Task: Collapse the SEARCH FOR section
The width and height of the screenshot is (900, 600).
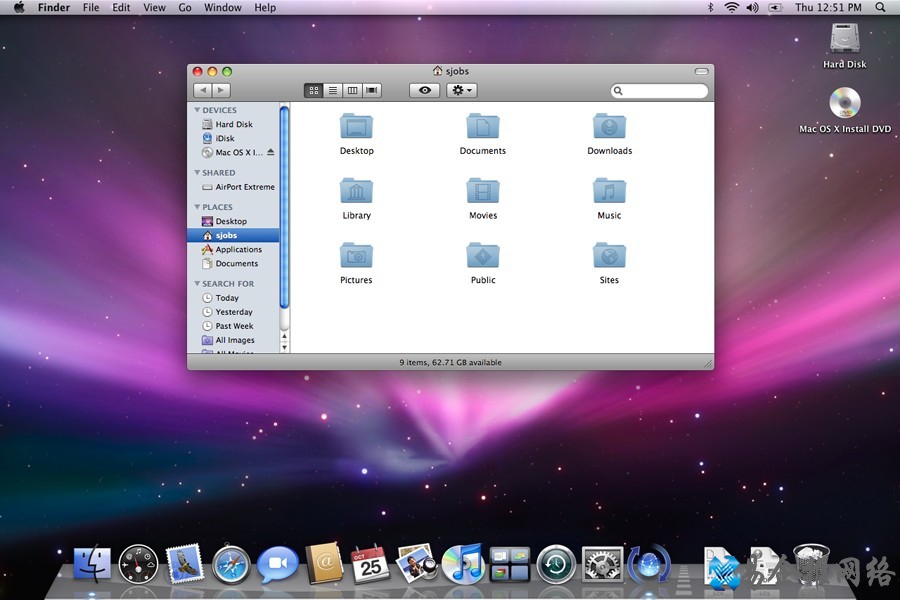Action: pos(198,284)
